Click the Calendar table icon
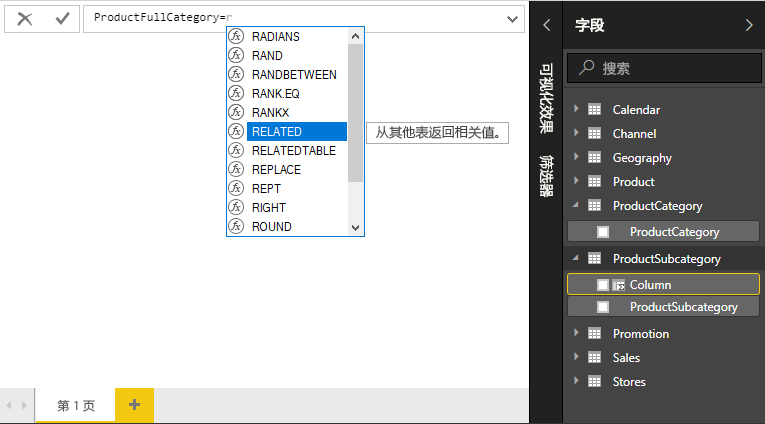 pos(594,110)
